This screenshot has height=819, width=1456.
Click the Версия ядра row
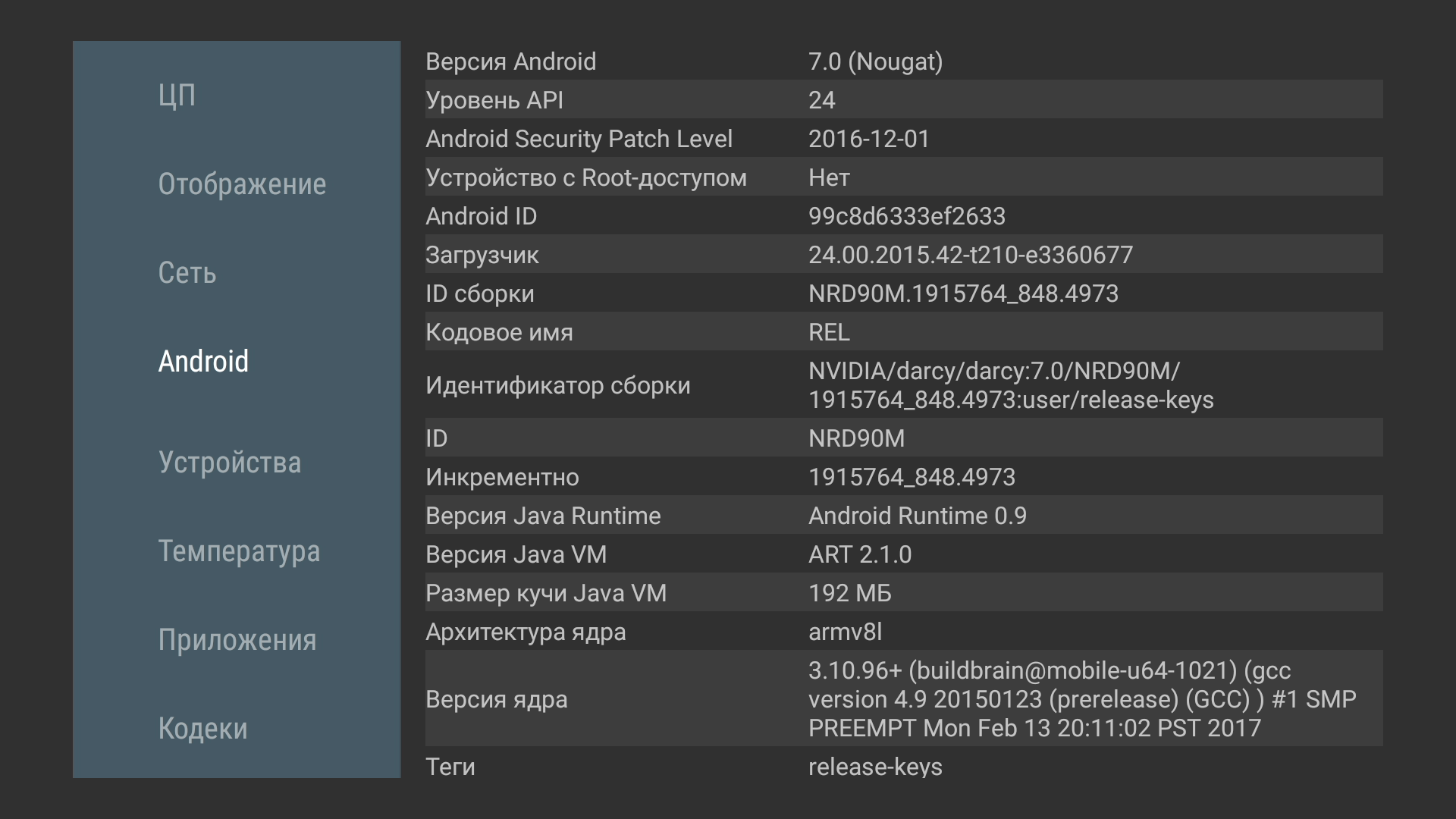tap(902, 699)
